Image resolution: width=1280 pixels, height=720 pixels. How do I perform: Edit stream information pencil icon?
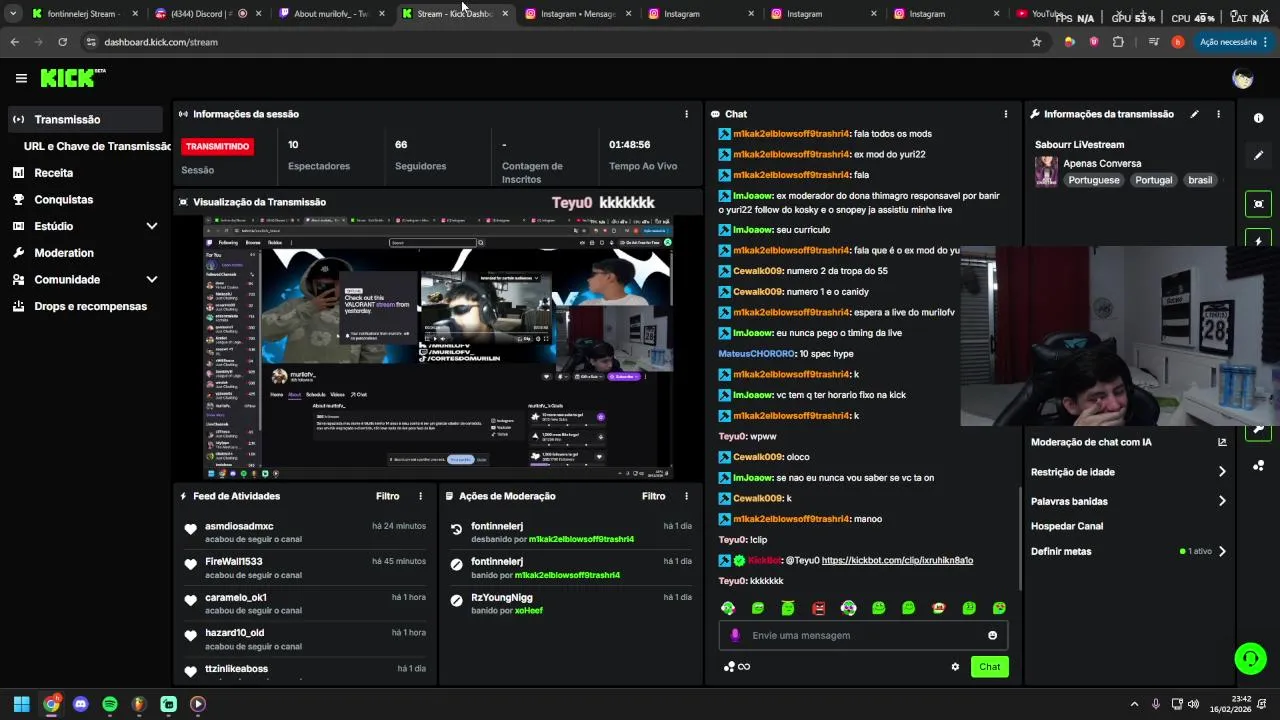point(1194,114)
